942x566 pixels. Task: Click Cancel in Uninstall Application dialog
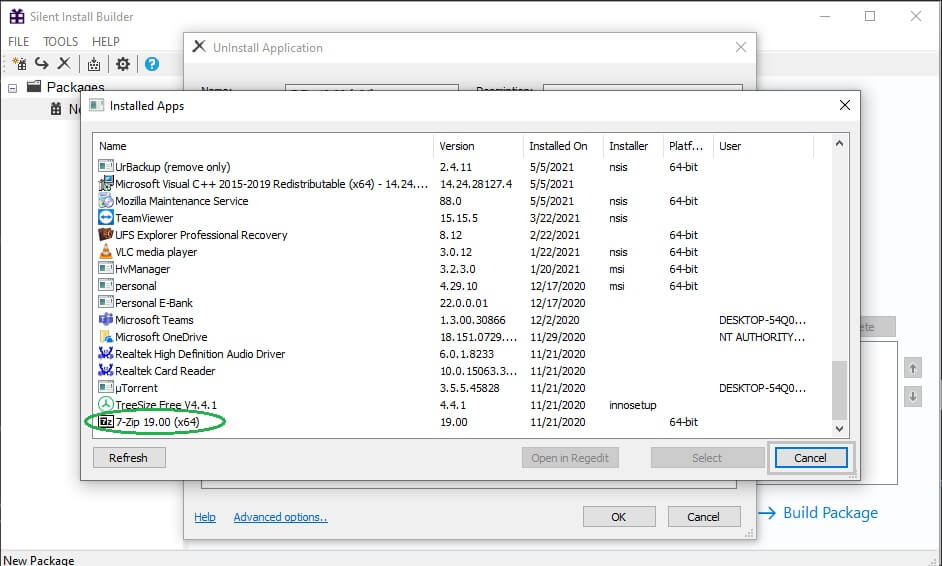(703, 517)
